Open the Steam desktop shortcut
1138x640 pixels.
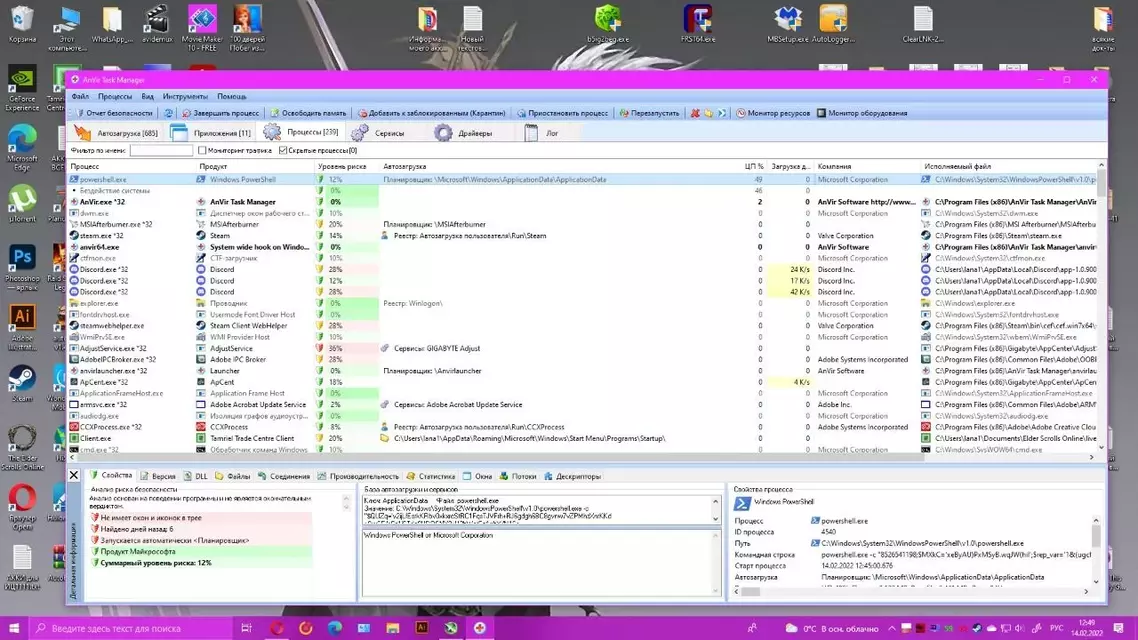click(22, 383)
